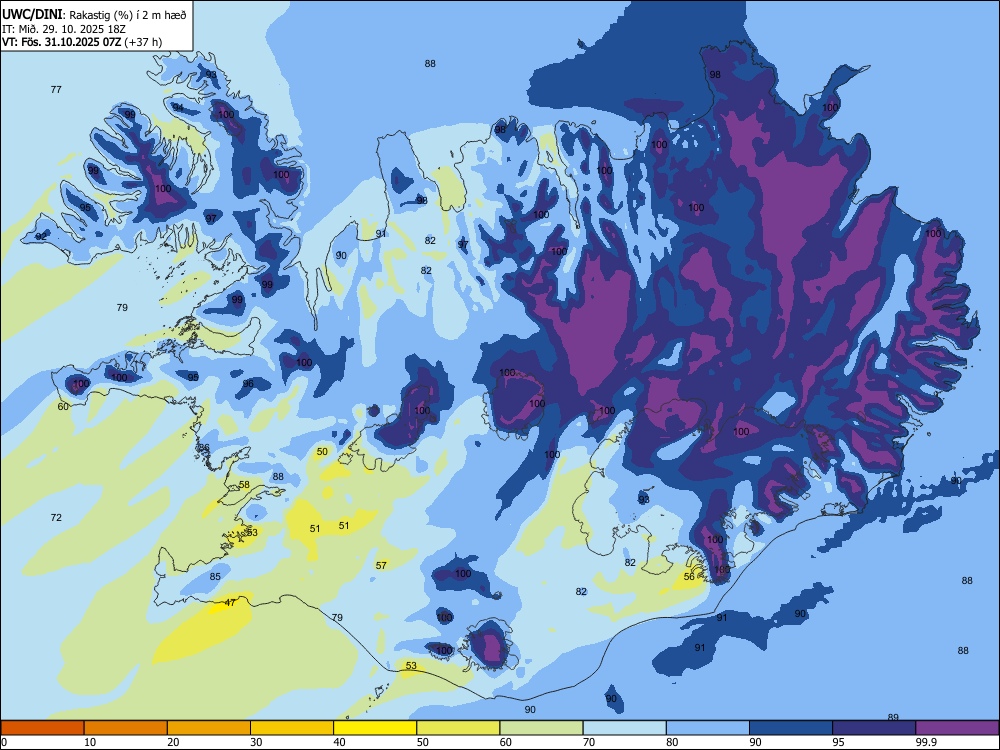Select the dark blue 90–95 legend swatch

coord(791,728)
